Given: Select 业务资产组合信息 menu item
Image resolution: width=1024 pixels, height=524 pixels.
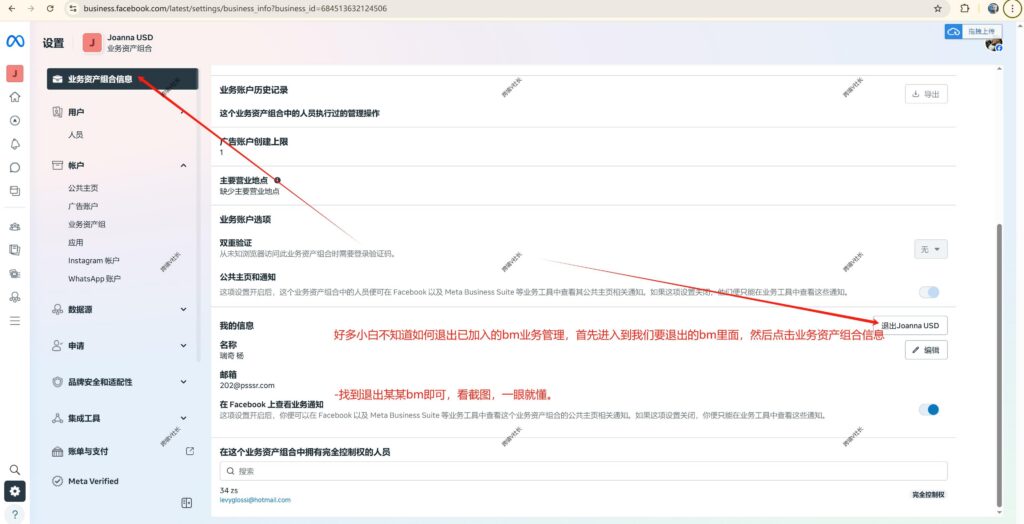Looking at the screenshot, I should 122,79.
